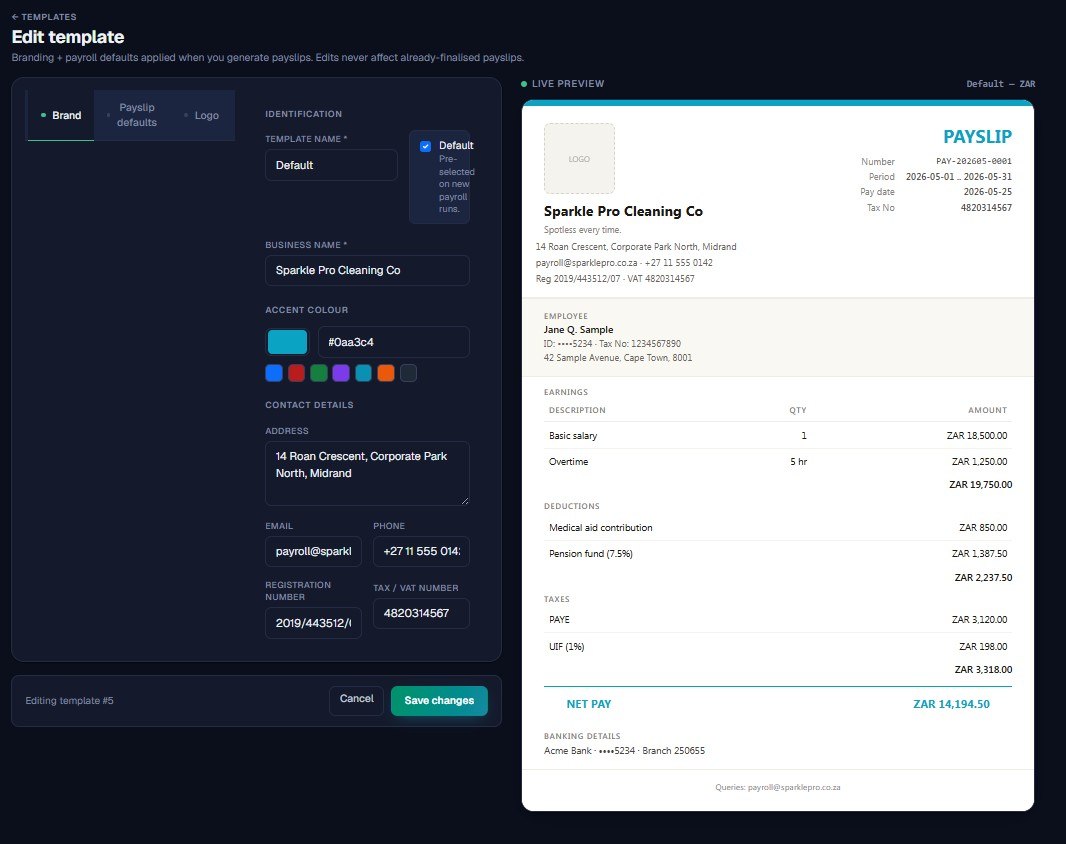1066x844 pixels.
Task: Click the 'Basic salary' earnings row
Action: coord(778,436)
